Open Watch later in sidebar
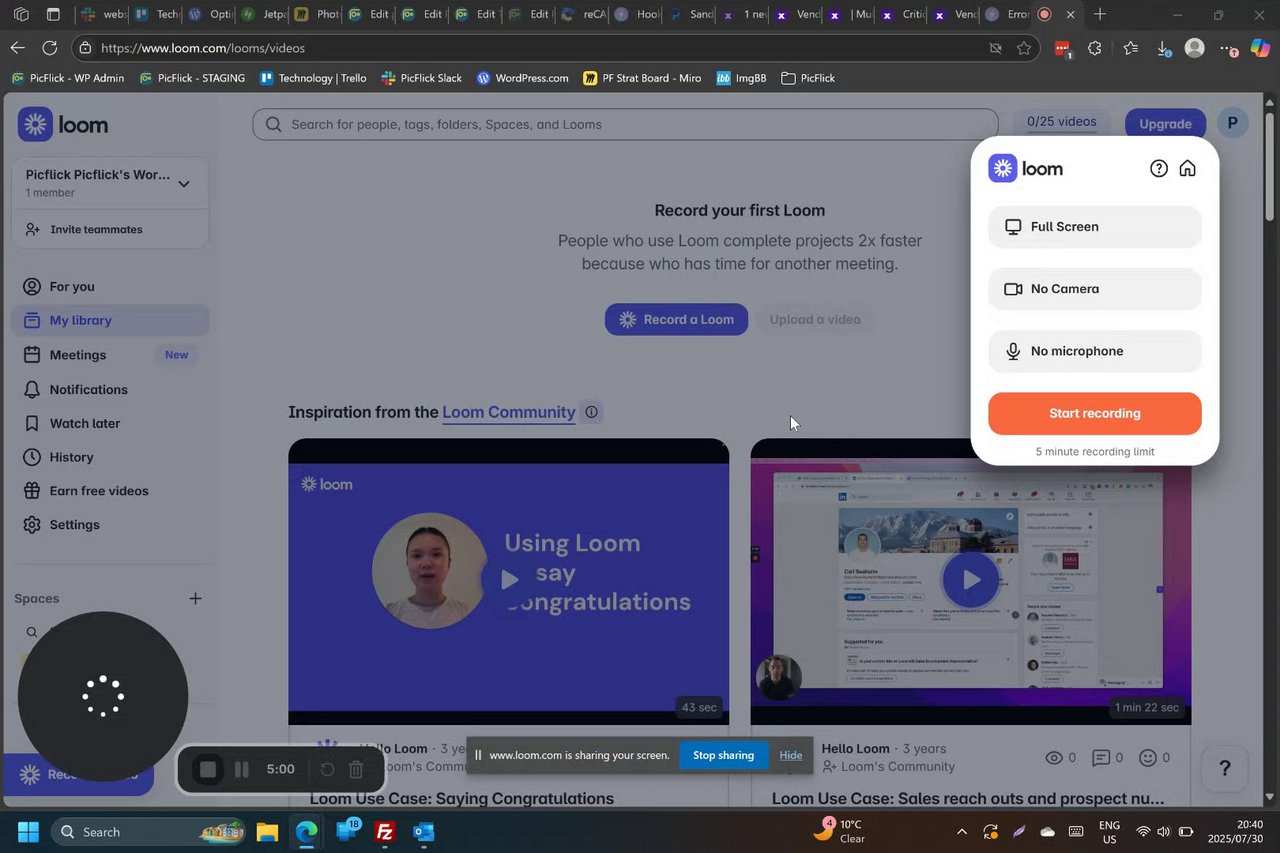 (x=110, y=423)
